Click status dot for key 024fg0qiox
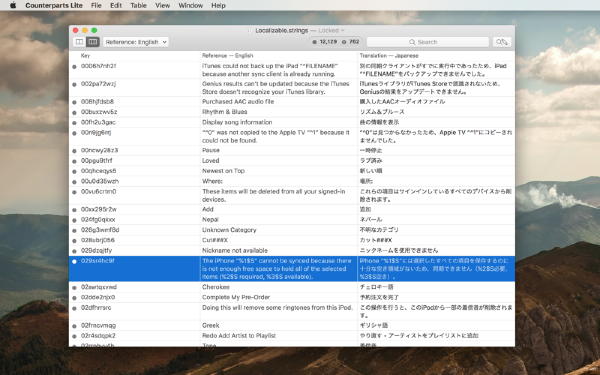 click(74, 220)
